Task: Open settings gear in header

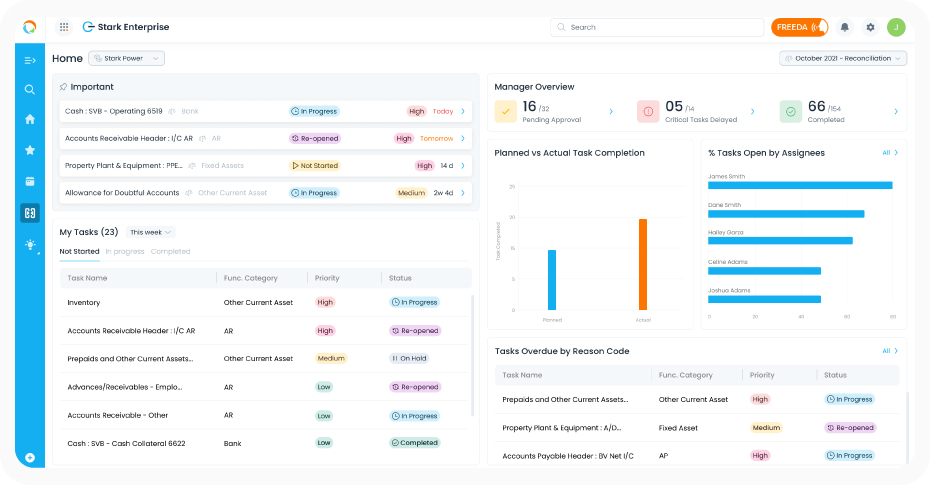Action: pyautogui.click(x=870, y=27)
